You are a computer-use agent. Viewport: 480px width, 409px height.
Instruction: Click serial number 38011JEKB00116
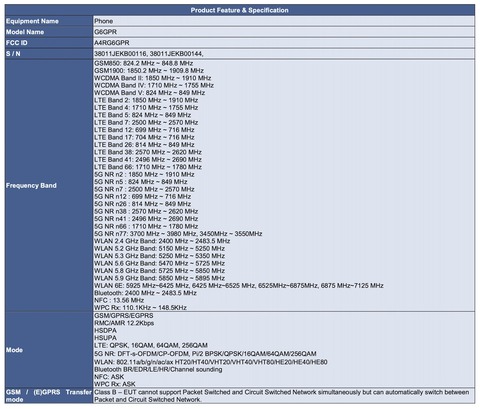click(120, 53)
